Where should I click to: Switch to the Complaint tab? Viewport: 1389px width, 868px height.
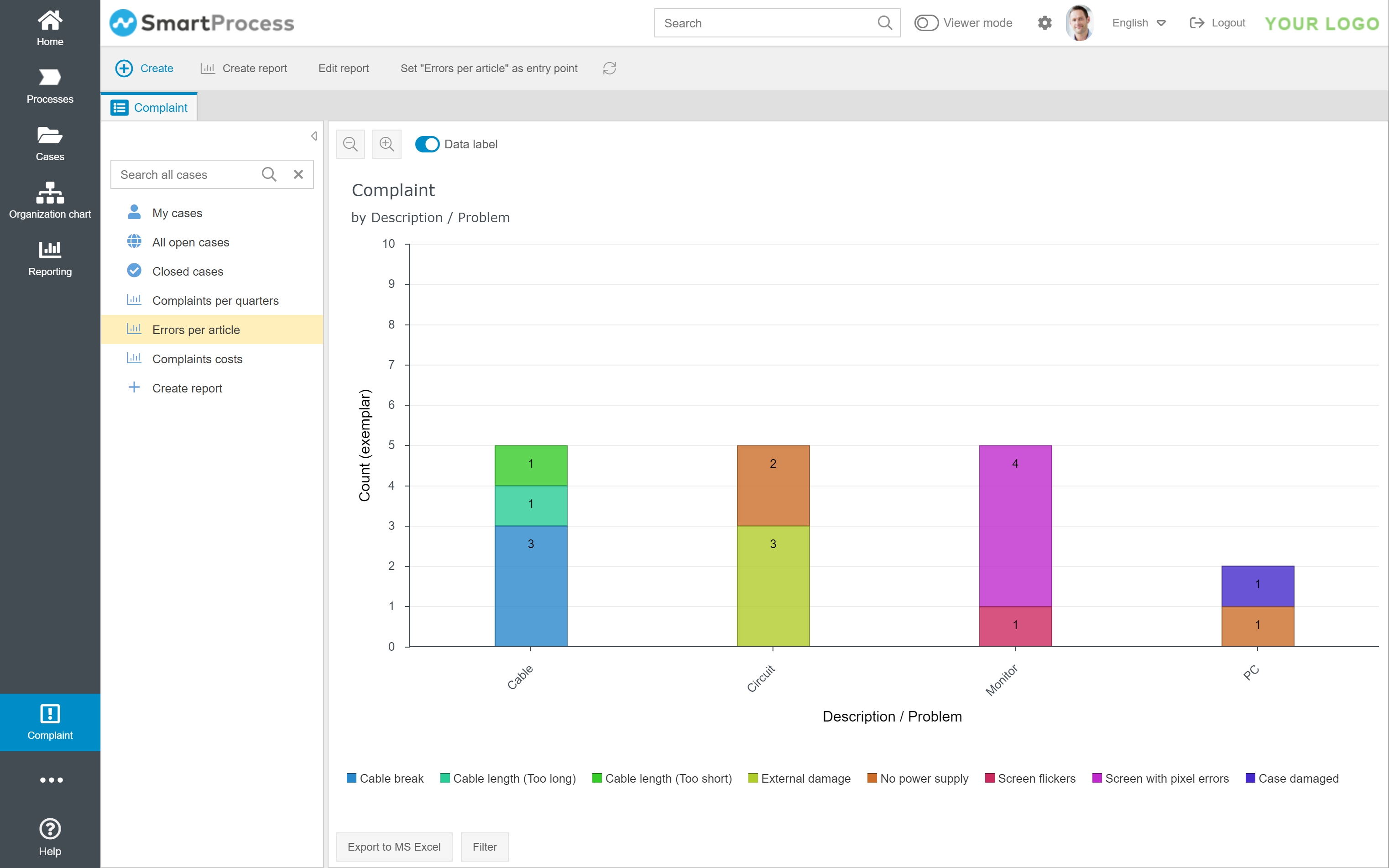[x=150, y=107]
